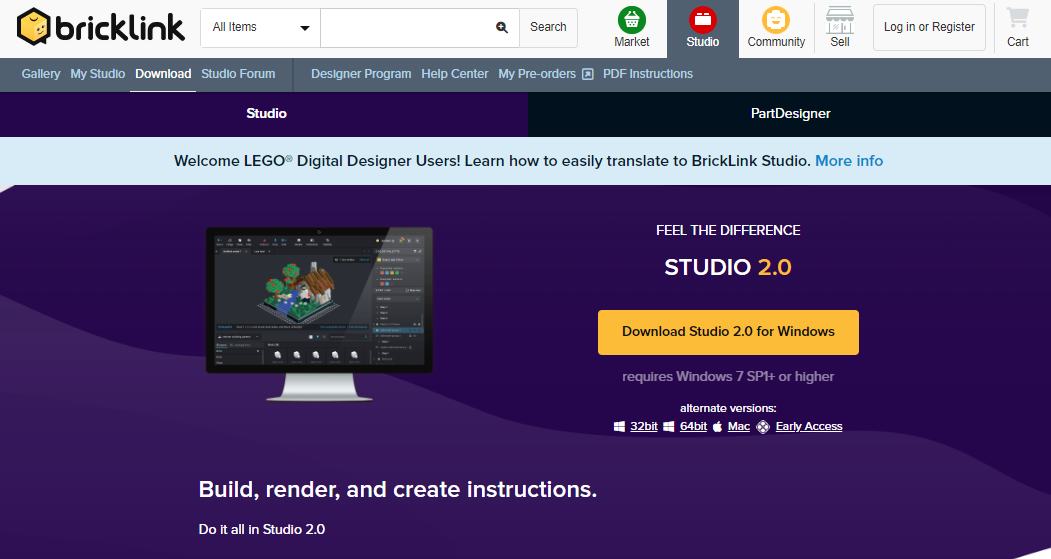Choose the 64bit download link

693,427
